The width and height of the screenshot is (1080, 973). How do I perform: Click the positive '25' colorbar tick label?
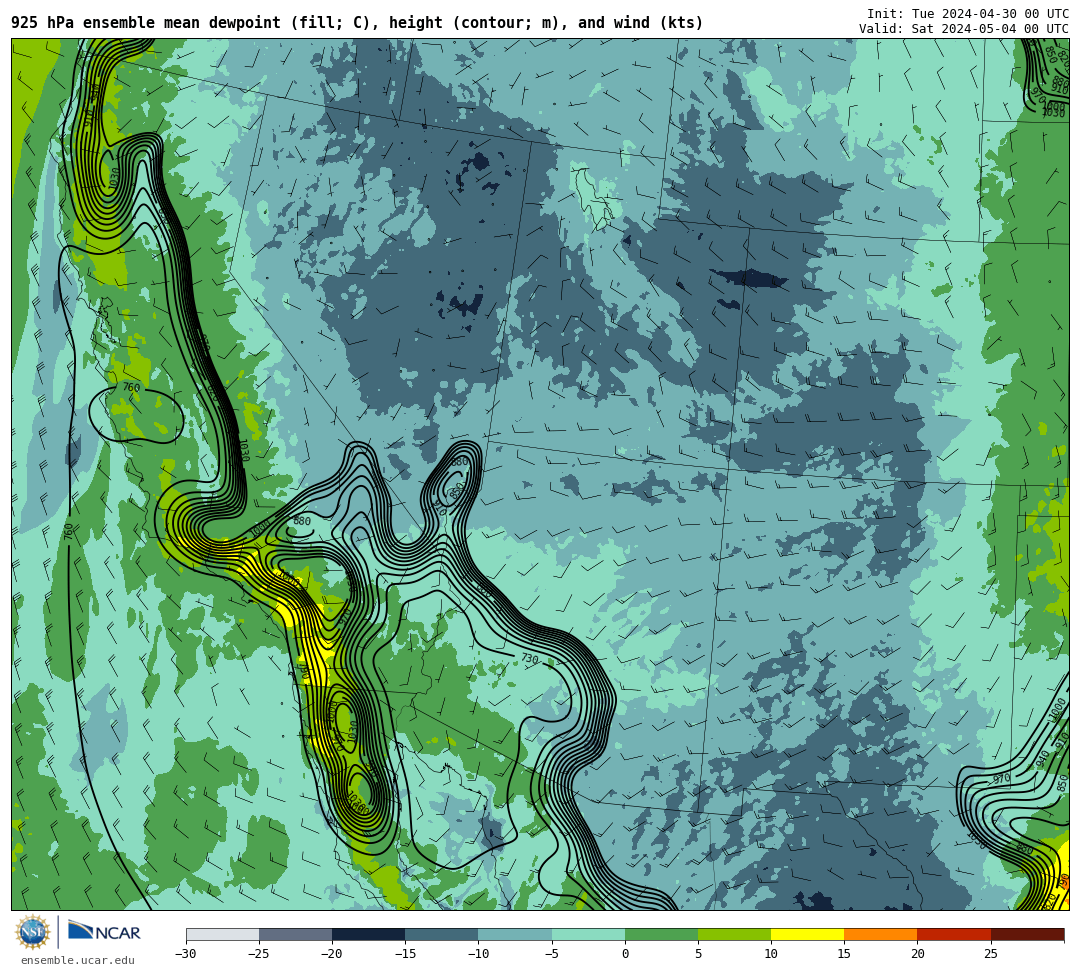click(x=990, y=954)
